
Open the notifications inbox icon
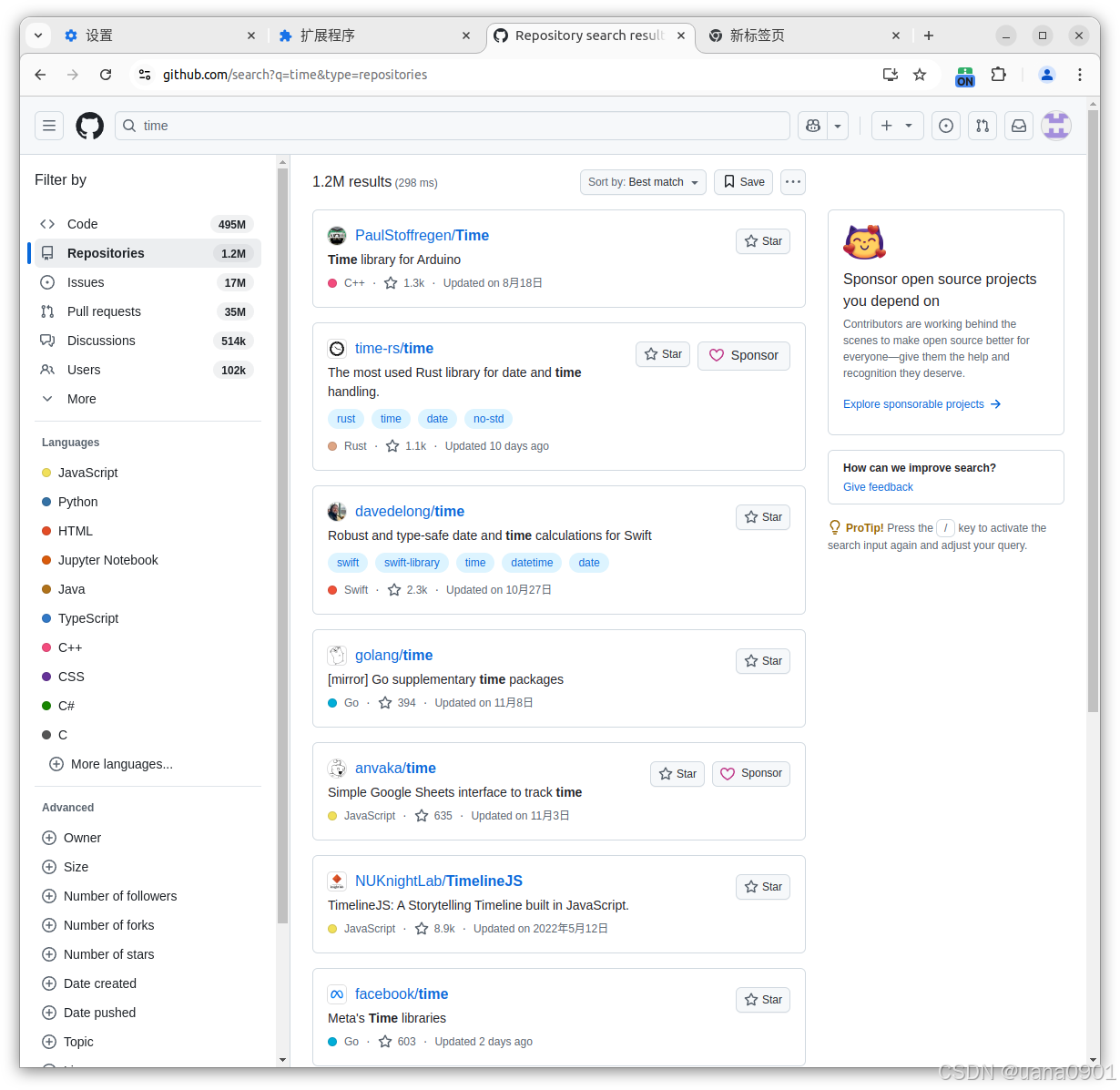pyautogui.click(x=1019, y=126)
